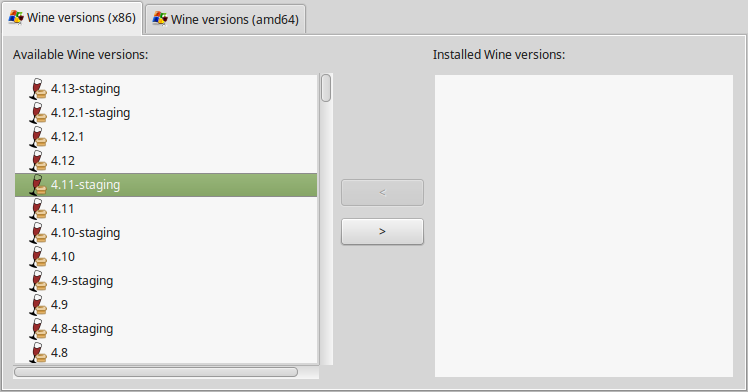Click the Windows logo icon on x86 tab
Screen dimensions: 748x392
coord(16,18)
